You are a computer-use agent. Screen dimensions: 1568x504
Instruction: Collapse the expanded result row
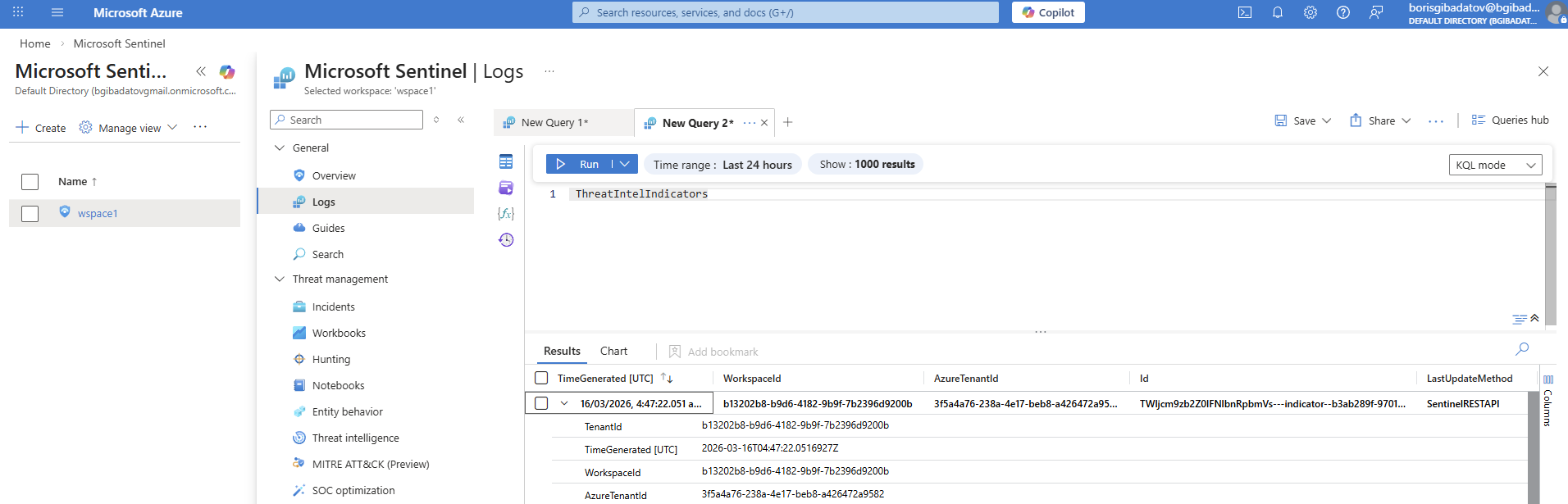tap(564, 403)
